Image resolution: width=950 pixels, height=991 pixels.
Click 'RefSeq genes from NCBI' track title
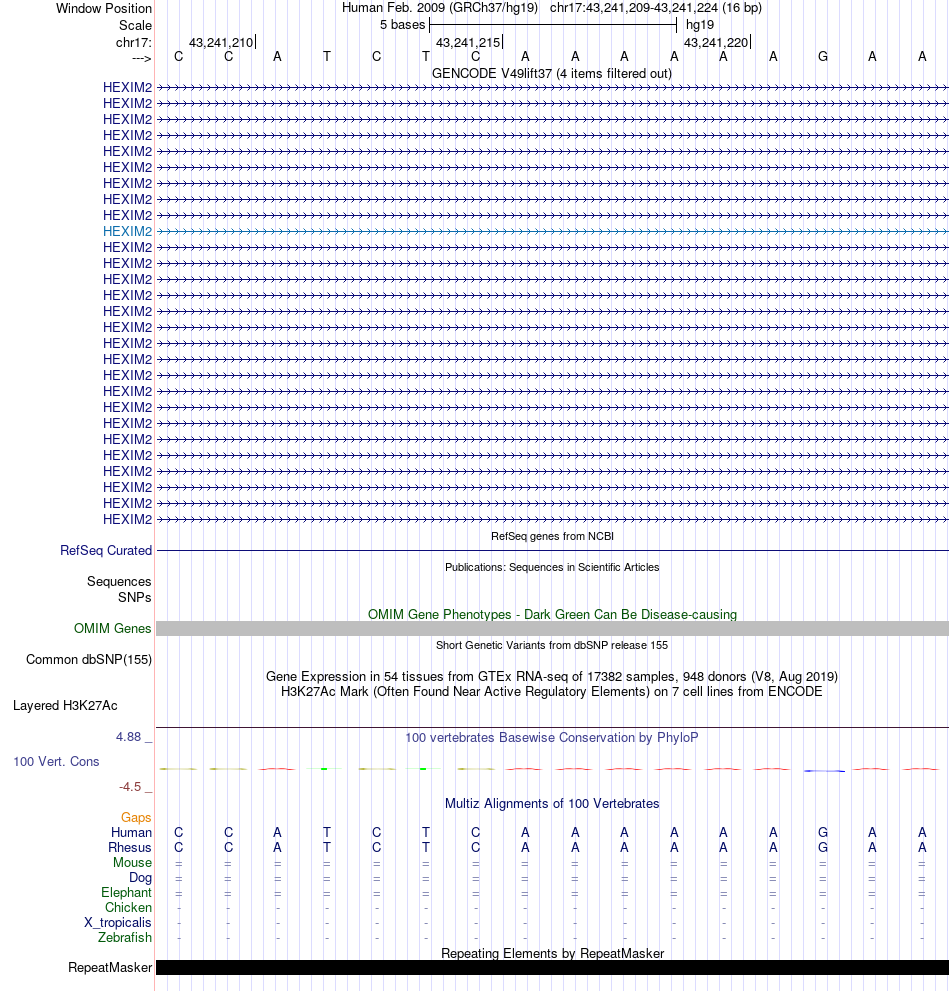click(552, 536)
